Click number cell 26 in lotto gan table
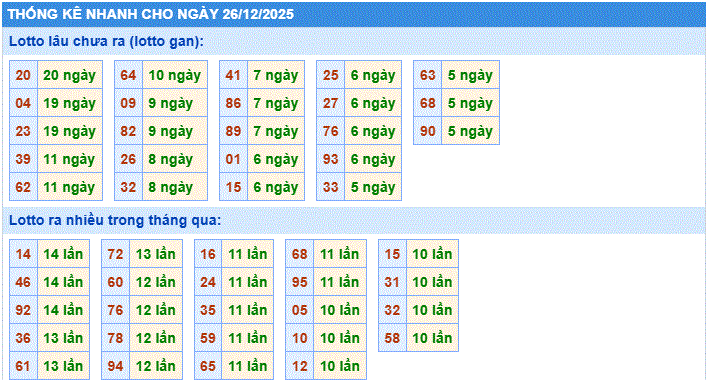Viewport: 708px width, 380px height. 128,159
